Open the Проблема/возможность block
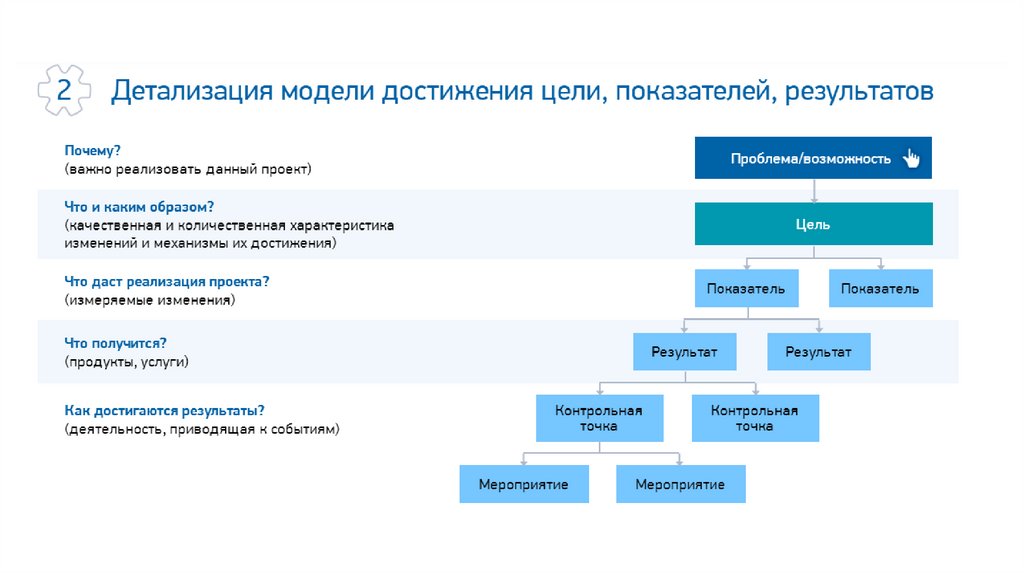 (813, 157)
